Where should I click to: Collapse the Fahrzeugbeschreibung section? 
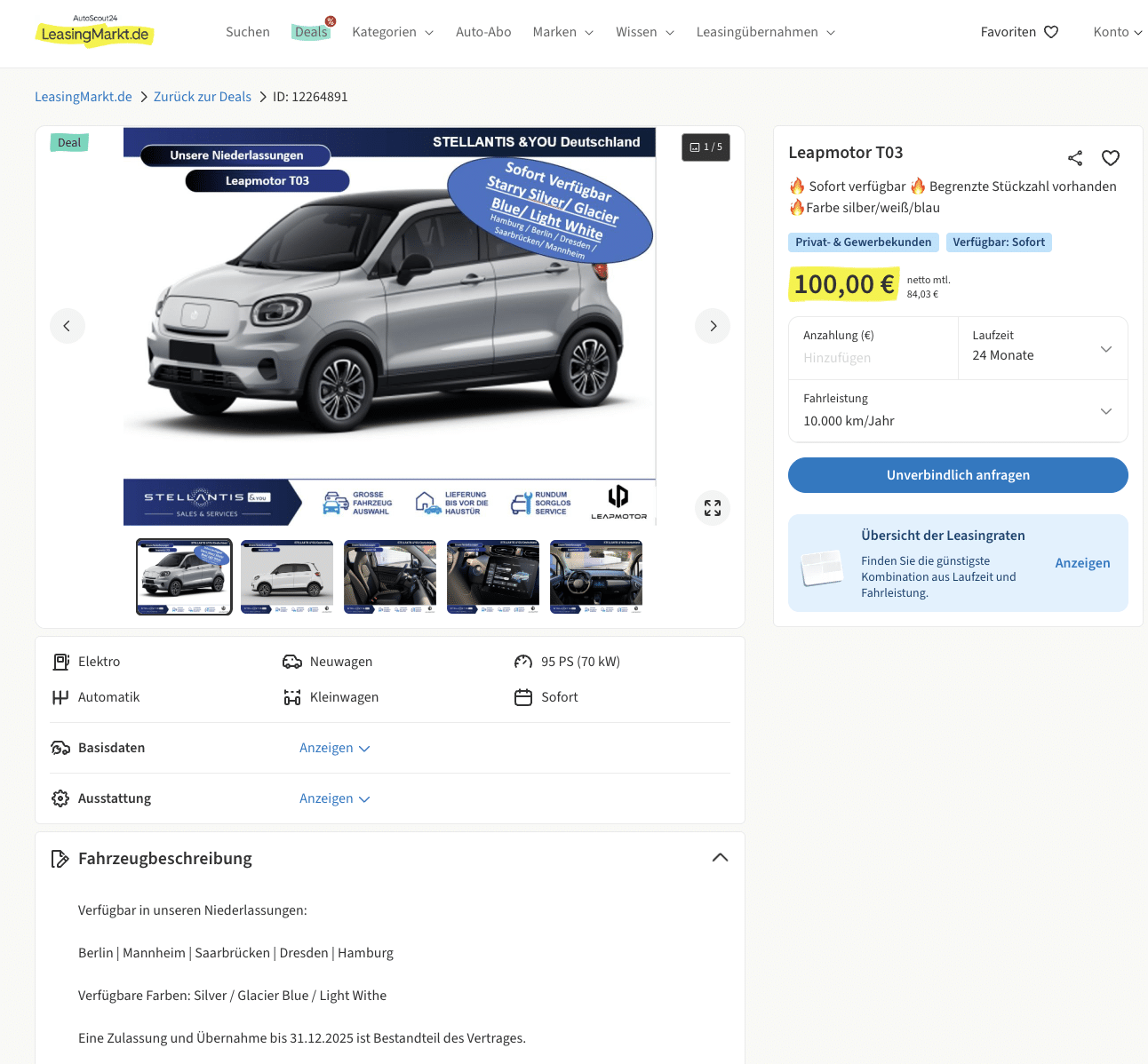tap(720, 858)
